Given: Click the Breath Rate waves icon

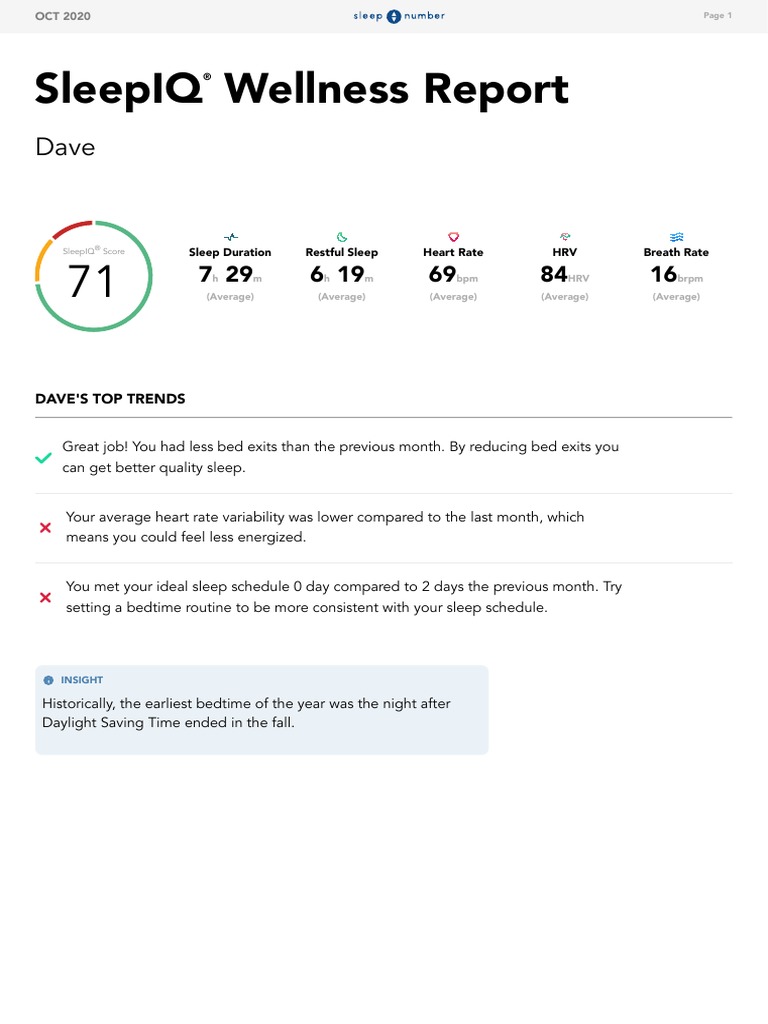Looking at the screenshot, I should pos(676,237).
